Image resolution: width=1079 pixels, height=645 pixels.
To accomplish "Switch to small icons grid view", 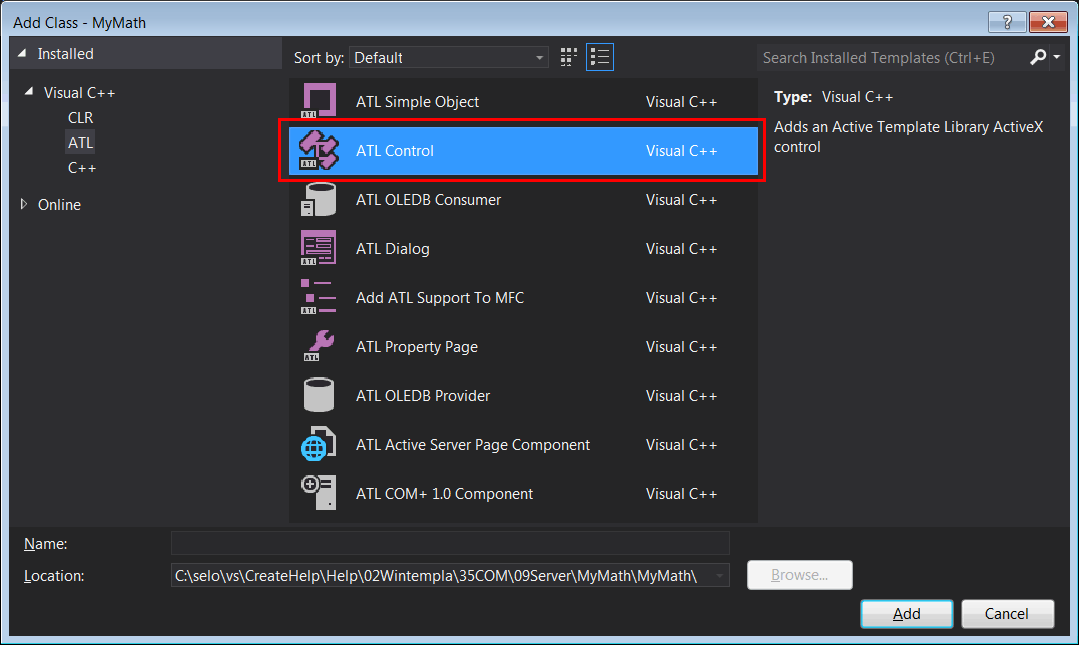I will tap(568, 57).
